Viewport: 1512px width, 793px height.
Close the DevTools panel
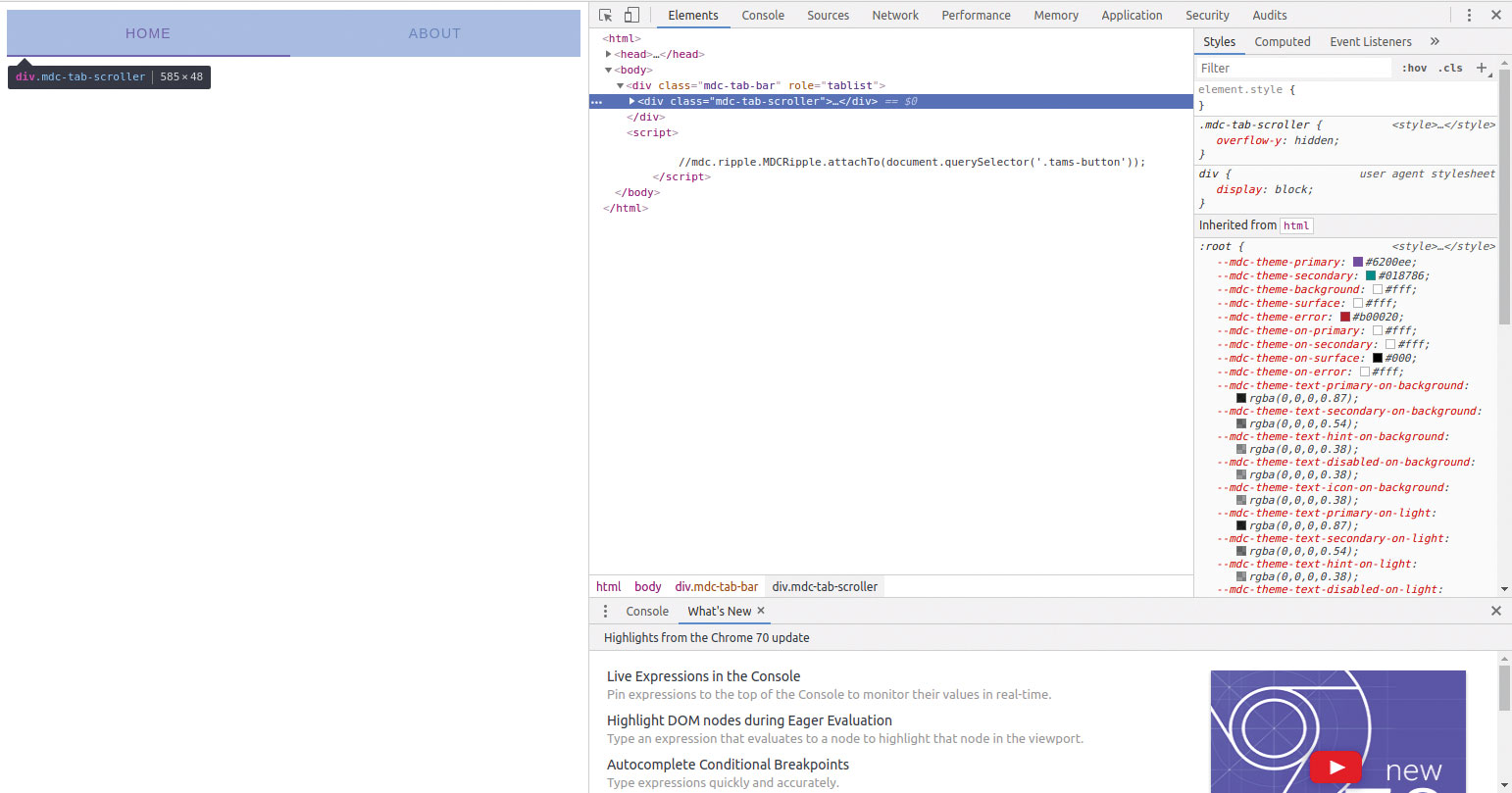[1496, 15]
